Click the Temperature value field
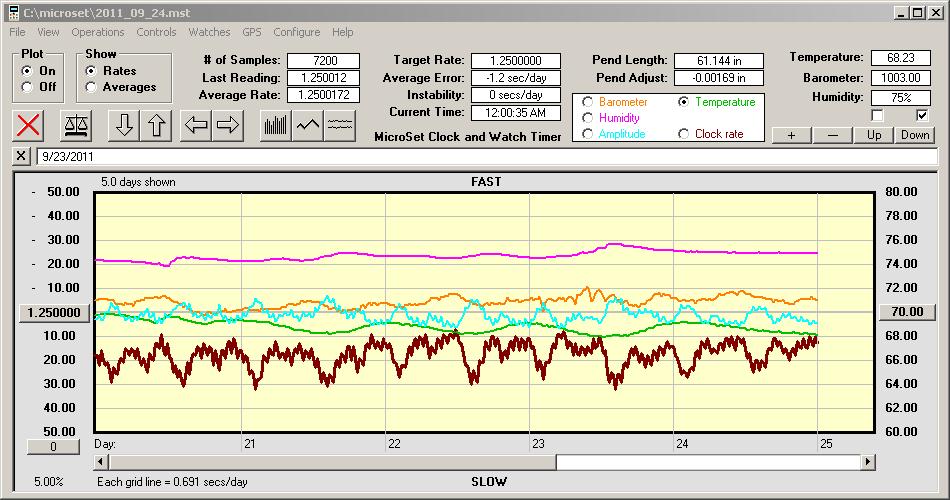950x500 pixels. tap(900, 58)
